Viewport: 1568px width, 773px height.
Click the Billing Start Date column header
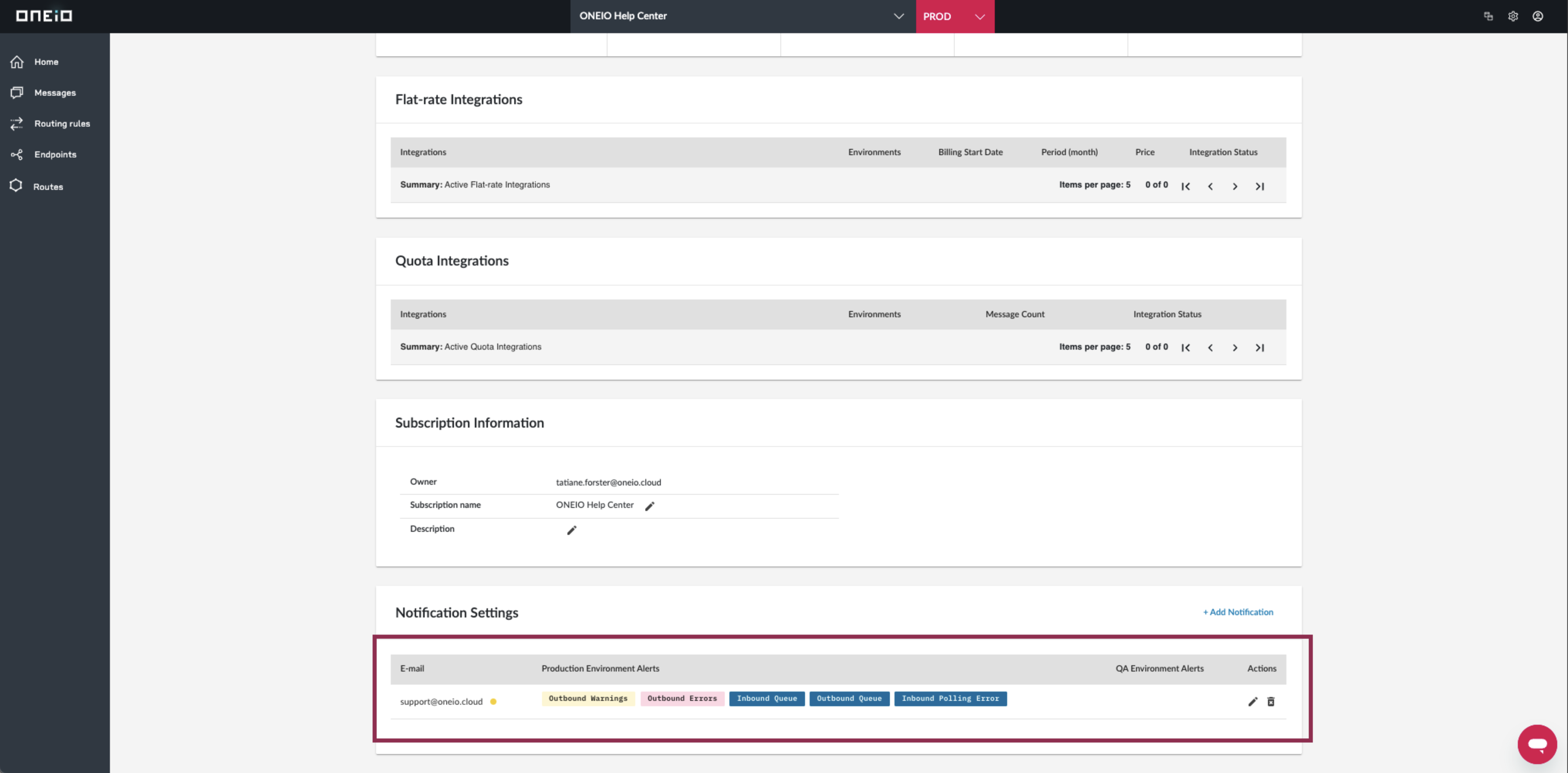coord(970,152)
